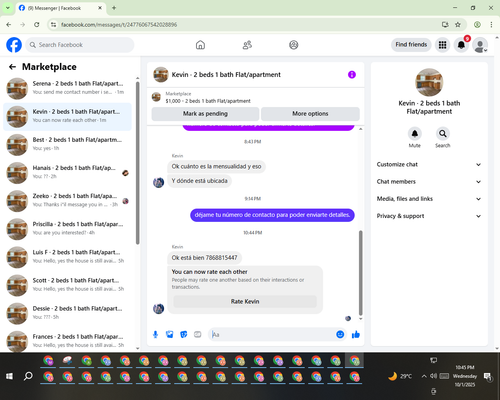Open Kevin's chat profile picture in right panel
Viewport: 500px width, 400px height.
click(x=429, y=82)
